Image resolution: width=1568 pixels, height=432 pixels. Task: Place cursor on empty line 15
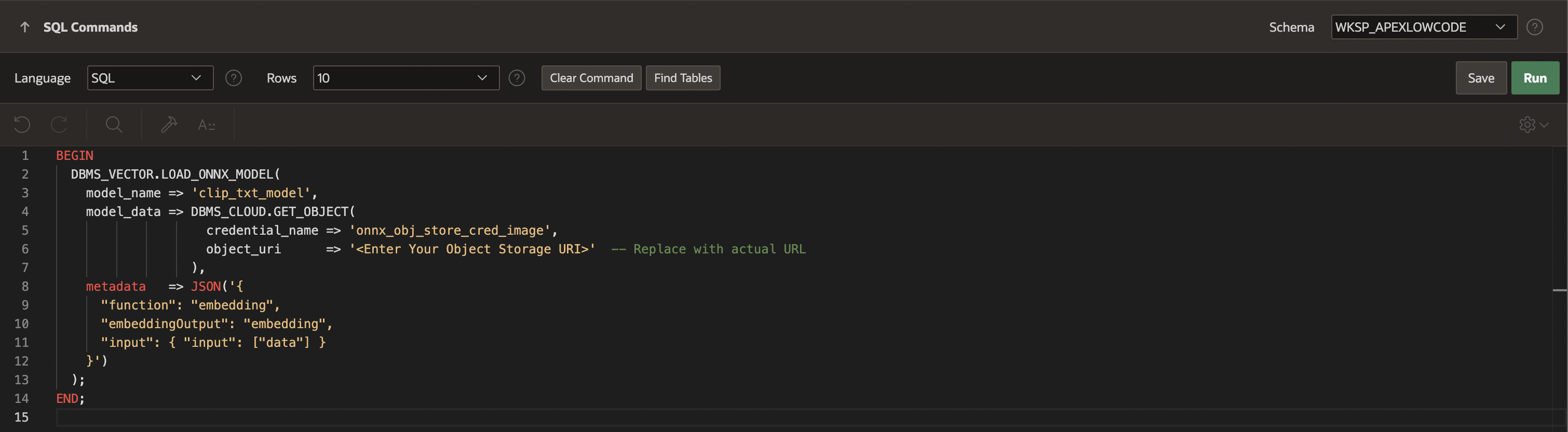pos(365,417)
